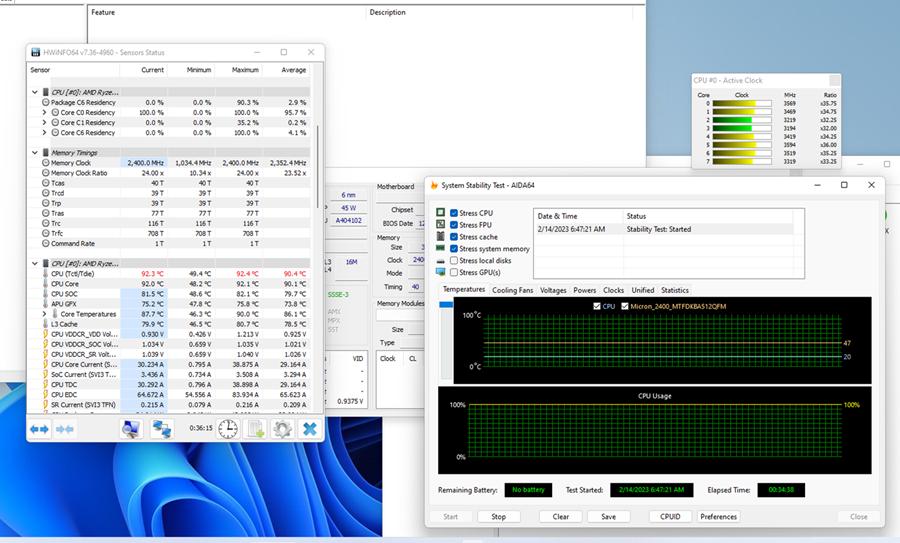Collapse the Memory Timings sensor group
The image size is (900, 543).
click(35, 152)
